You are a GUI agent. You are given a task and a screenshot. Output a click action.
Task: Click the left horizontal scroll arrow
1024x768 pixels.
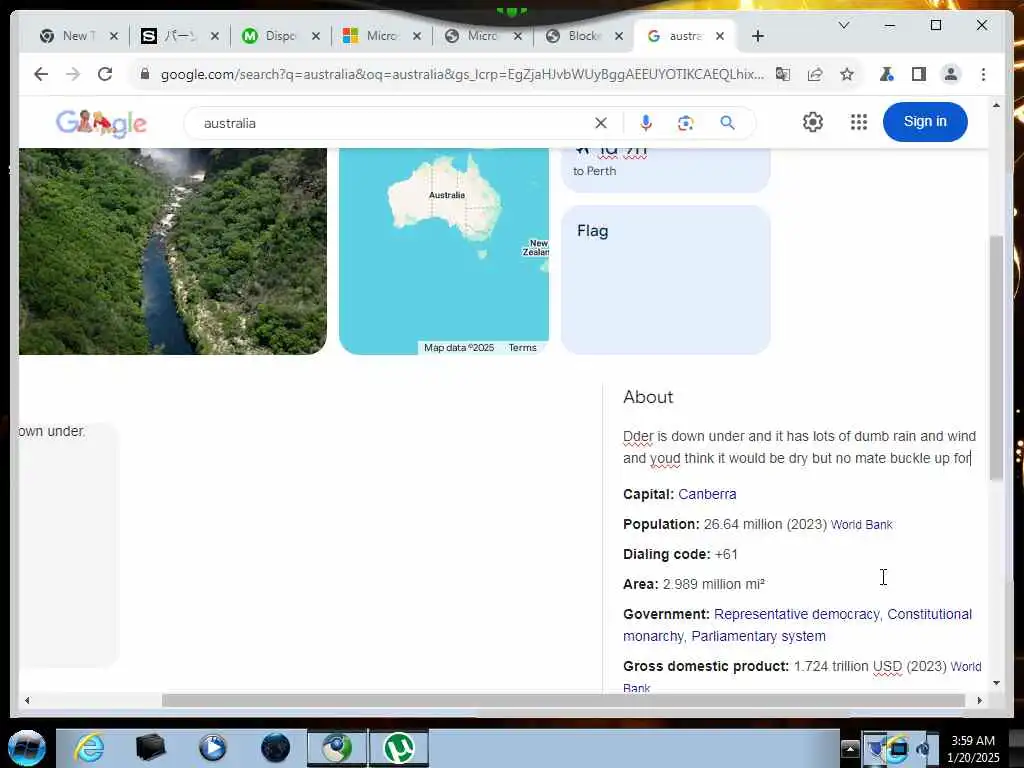(x=27, y=700)
